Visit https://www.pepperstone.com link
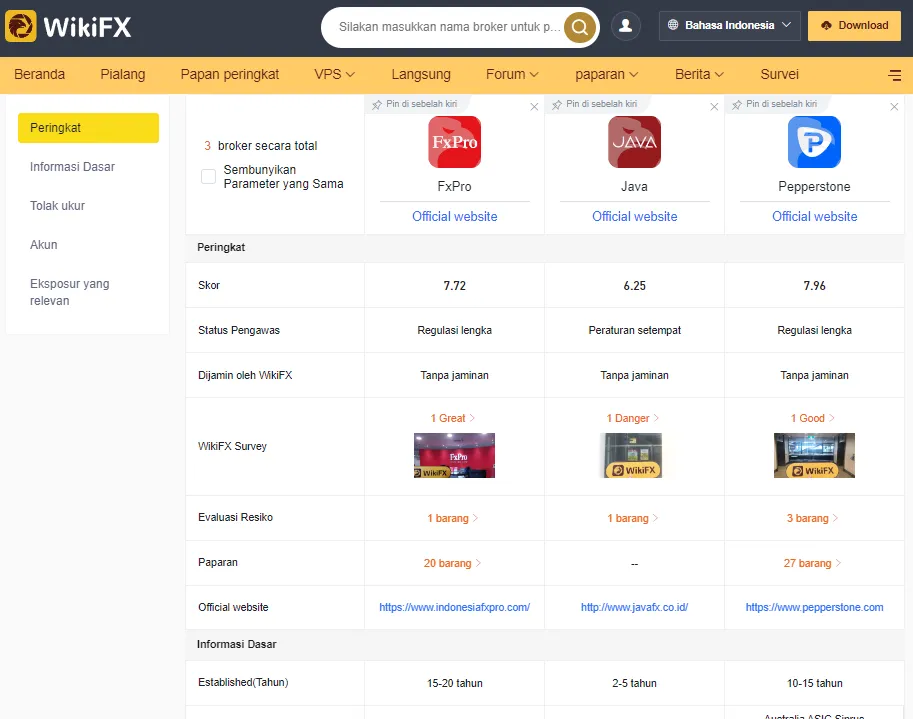The width and height of the screenshot is (913, 719). pyautogui.click(x=814, y=607)
